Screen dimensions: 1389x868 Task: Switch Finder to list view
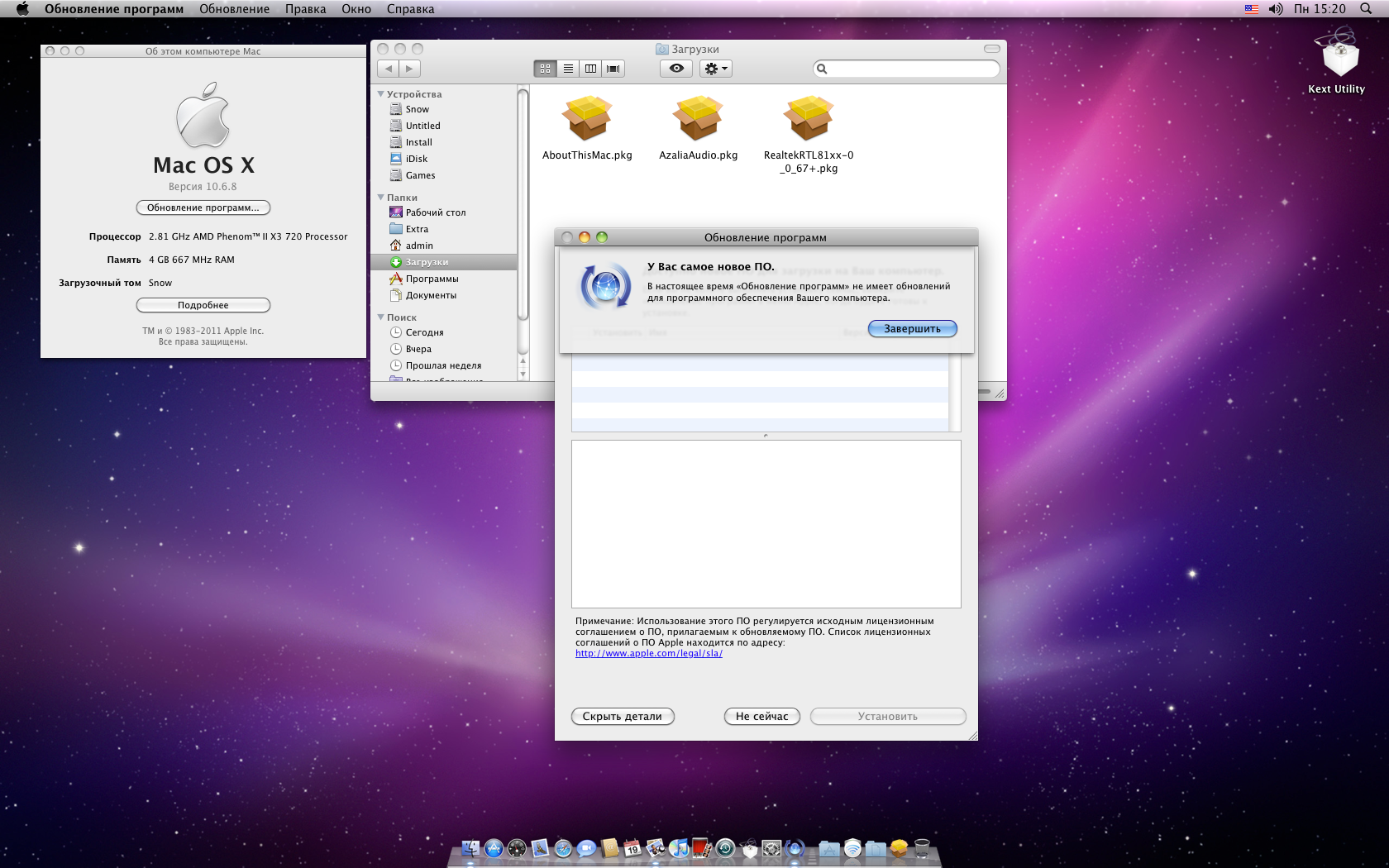[x=568, y=69]
